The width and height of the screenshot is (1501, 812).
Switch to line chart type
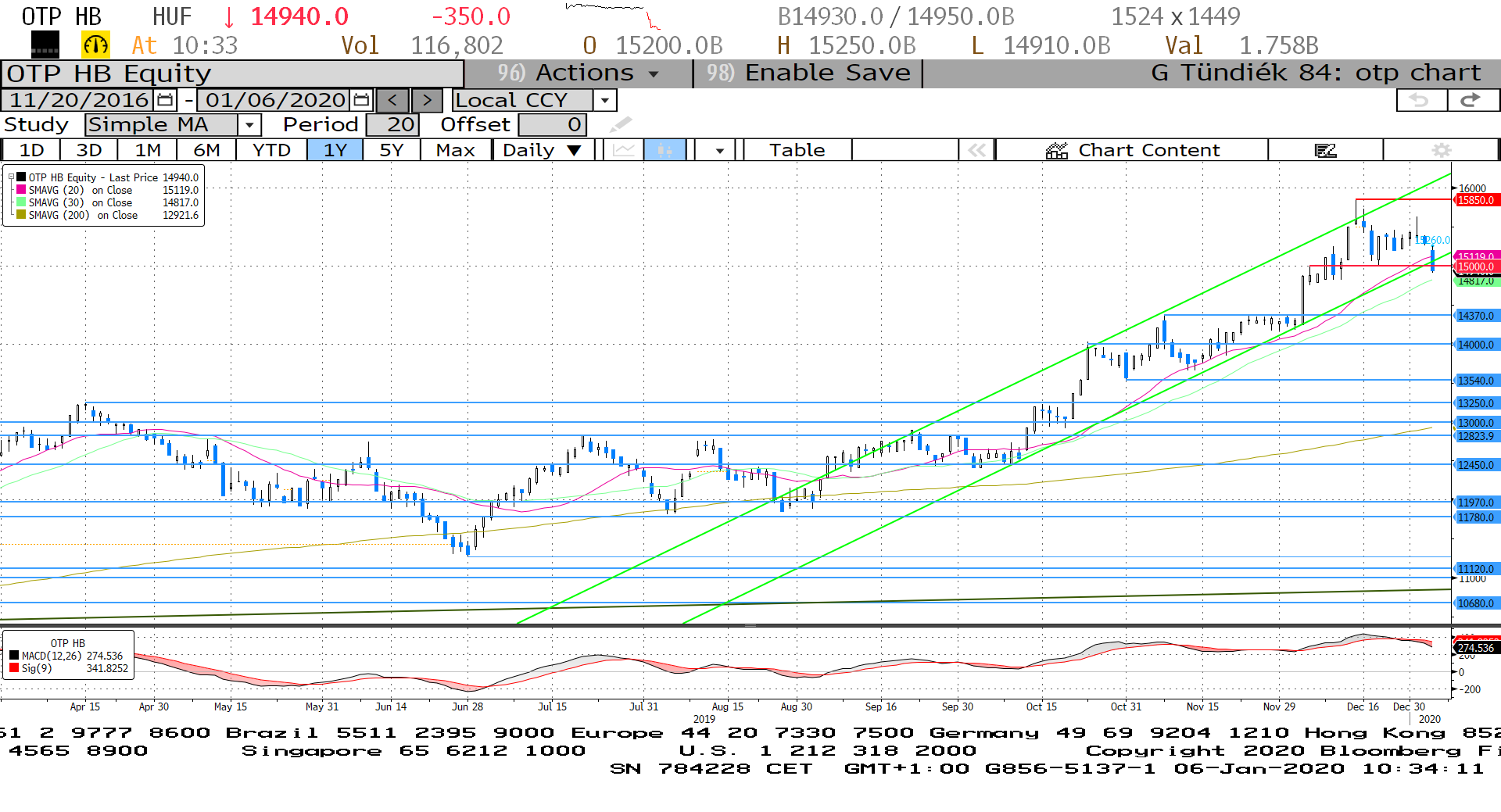click(623, 150)
